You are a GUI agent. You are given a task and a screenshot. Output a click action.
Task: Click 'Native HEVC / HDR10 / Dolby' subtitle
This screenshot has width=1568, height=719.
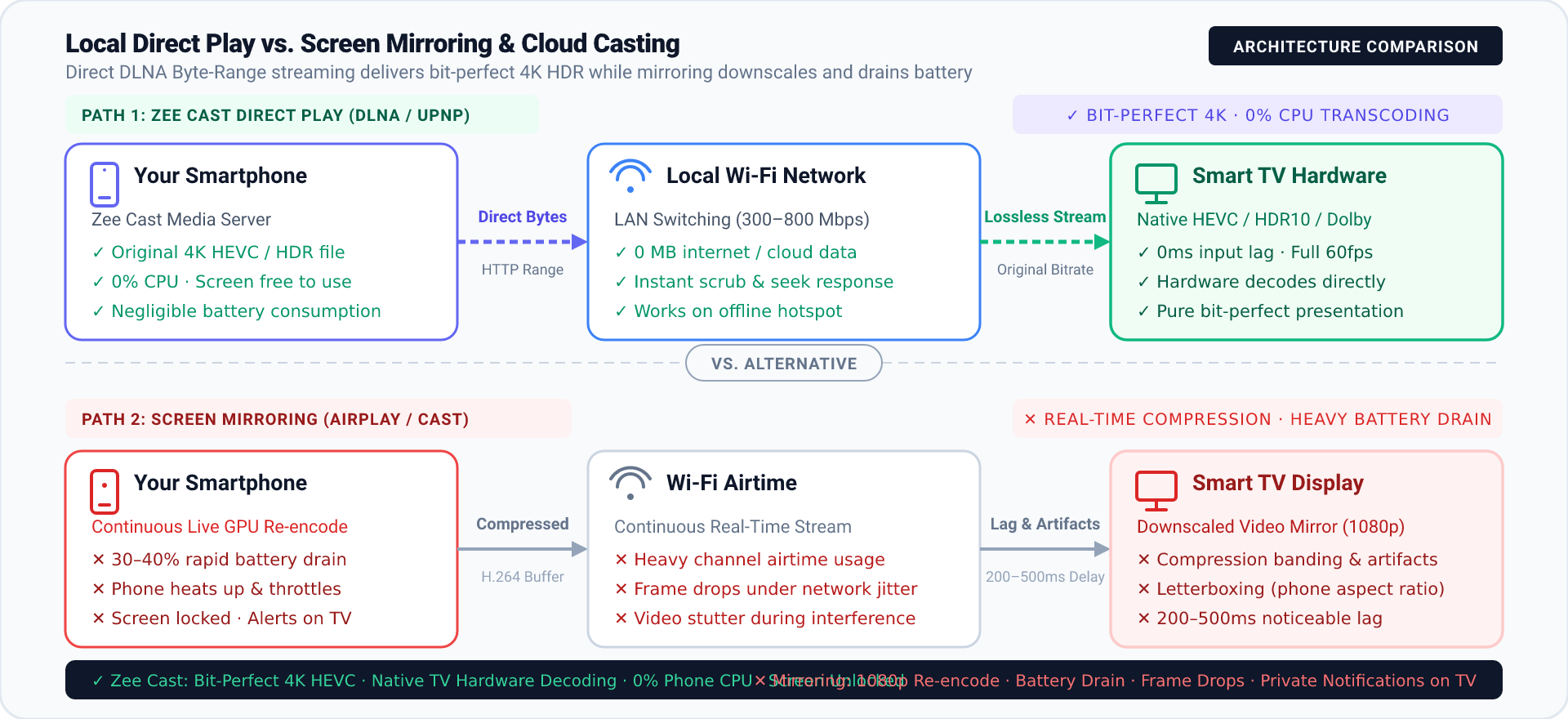coord(1254,220)
